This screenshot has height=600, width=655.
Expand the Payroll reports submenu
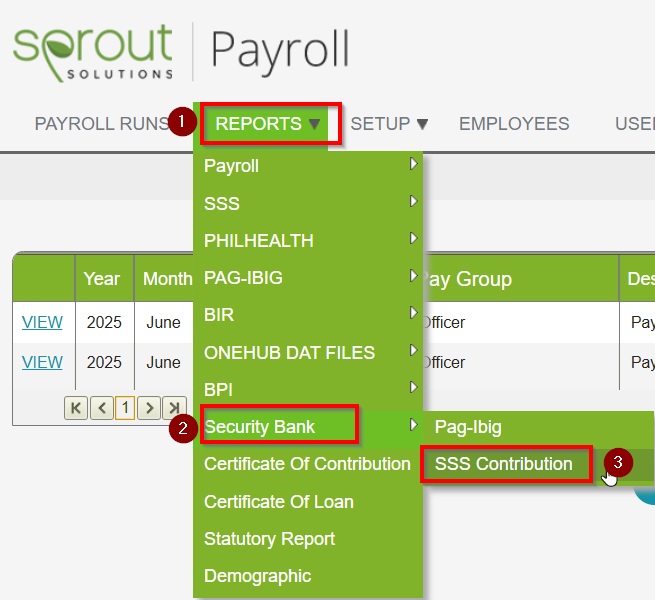(x=308, y=166)
